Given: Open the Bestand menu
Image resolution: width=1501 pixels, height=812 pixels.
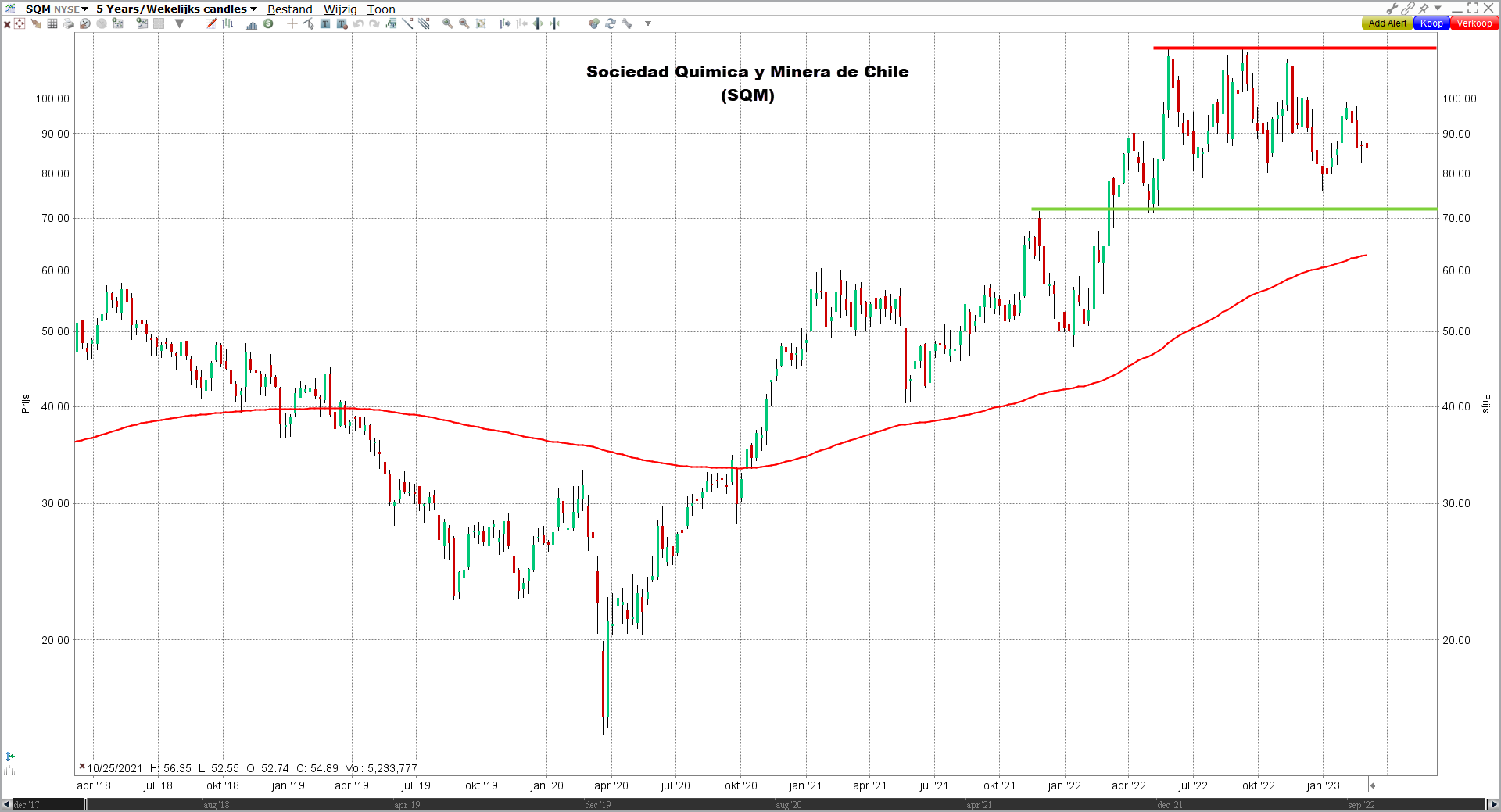Looking at the screenshot, I should pos(290,9).
